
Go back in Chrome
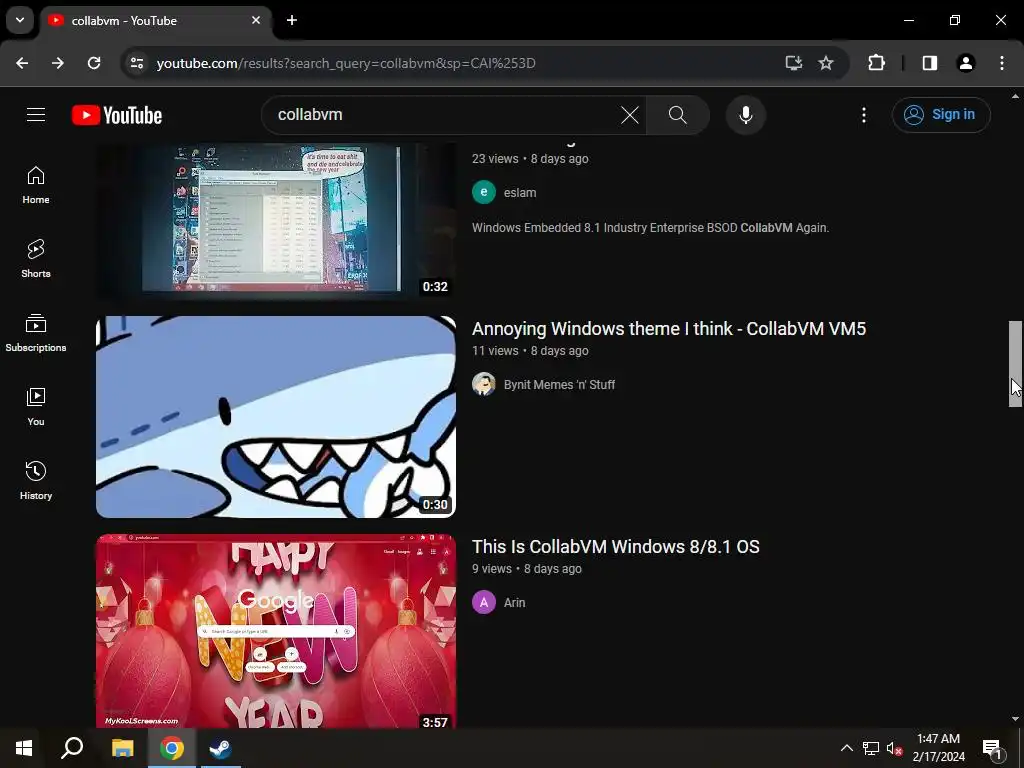tap(22, 63)
